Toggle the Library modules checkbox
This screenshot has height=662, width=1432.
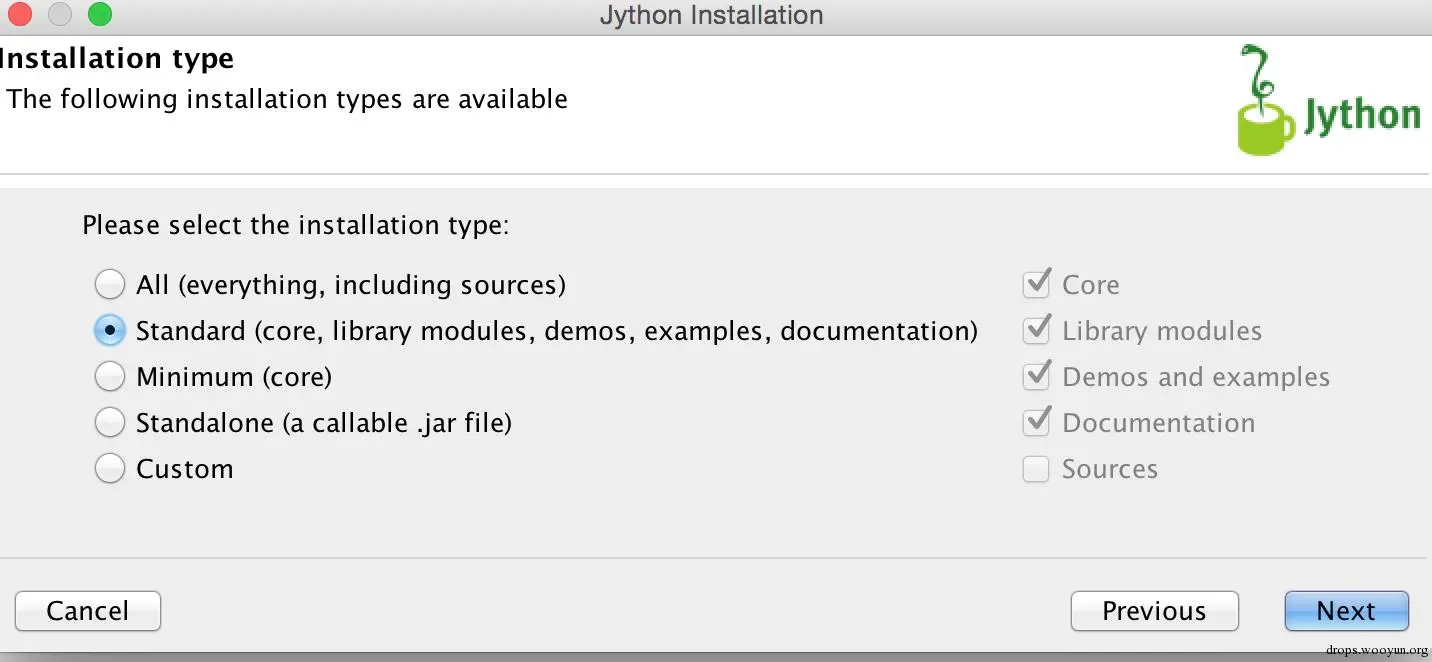tap(1036, 331)
